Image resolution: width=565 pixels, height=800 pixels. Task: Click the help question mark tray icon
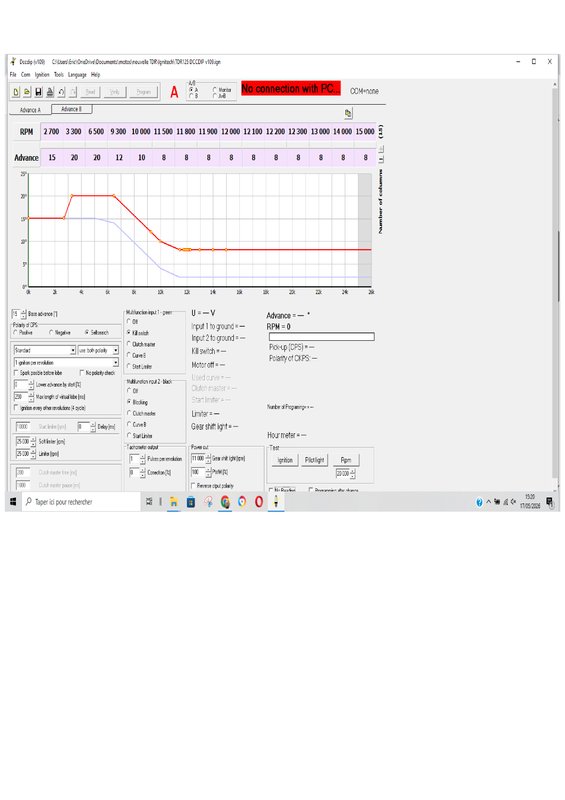479,503
